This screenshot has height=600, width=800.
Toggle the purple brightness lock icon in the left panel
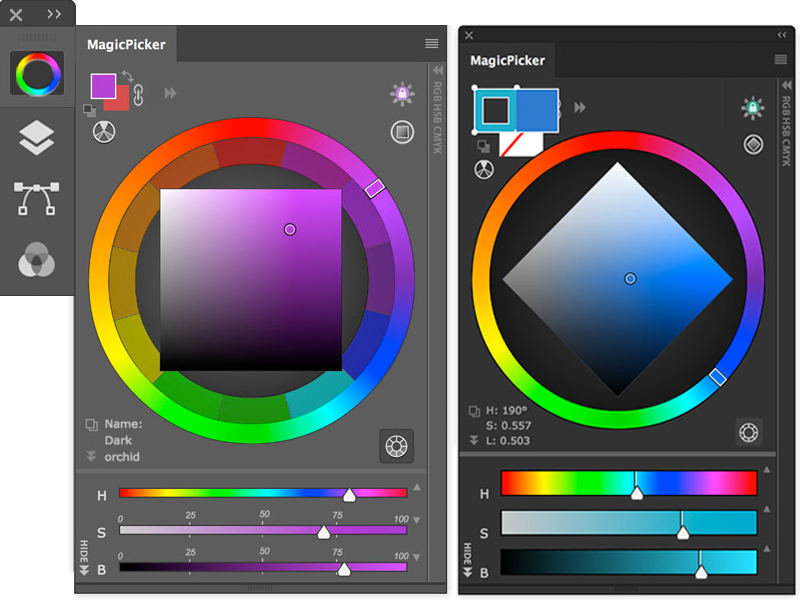(402, 93)
